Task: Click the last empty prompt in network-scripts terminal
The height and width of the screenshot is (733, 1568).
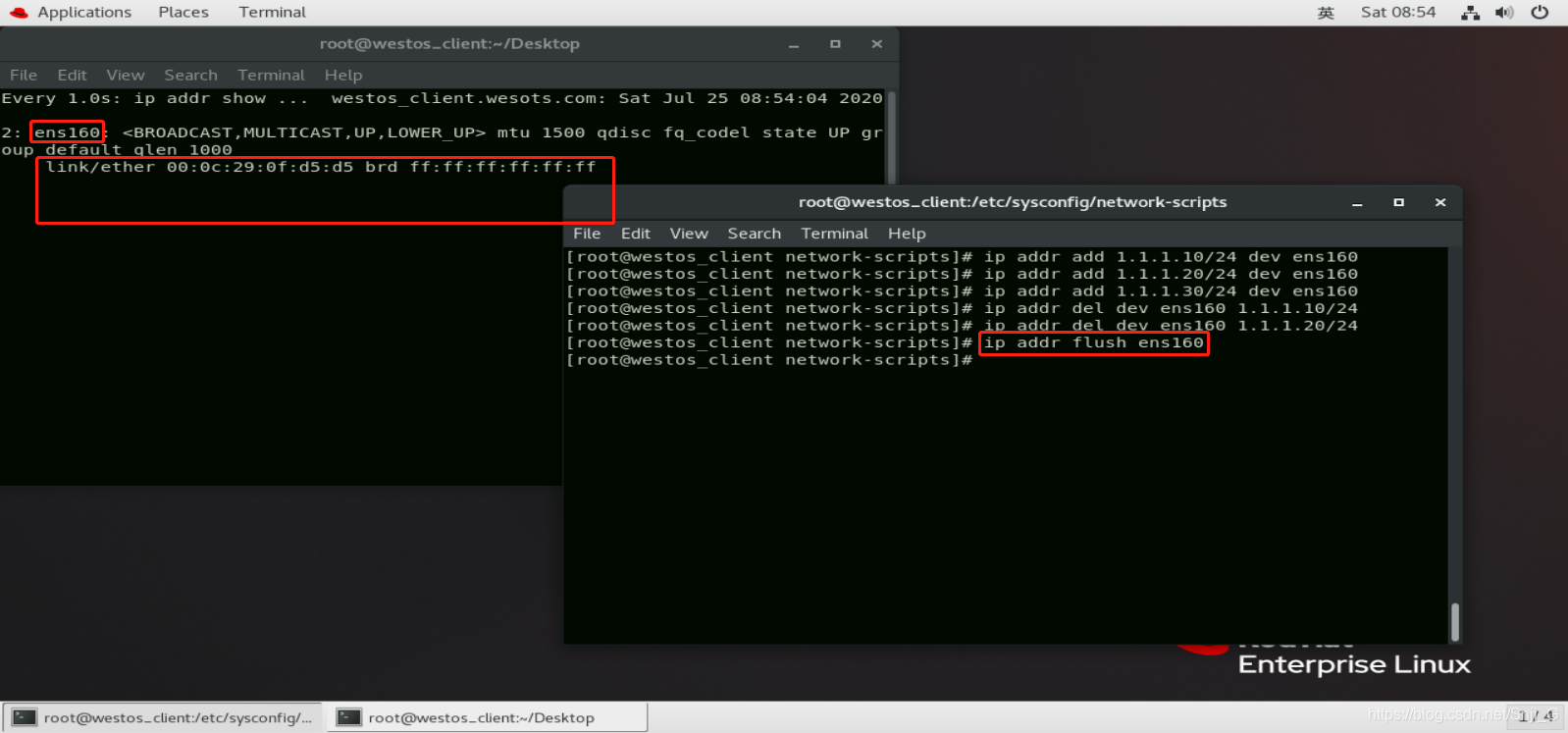Action: click(769, 360)
